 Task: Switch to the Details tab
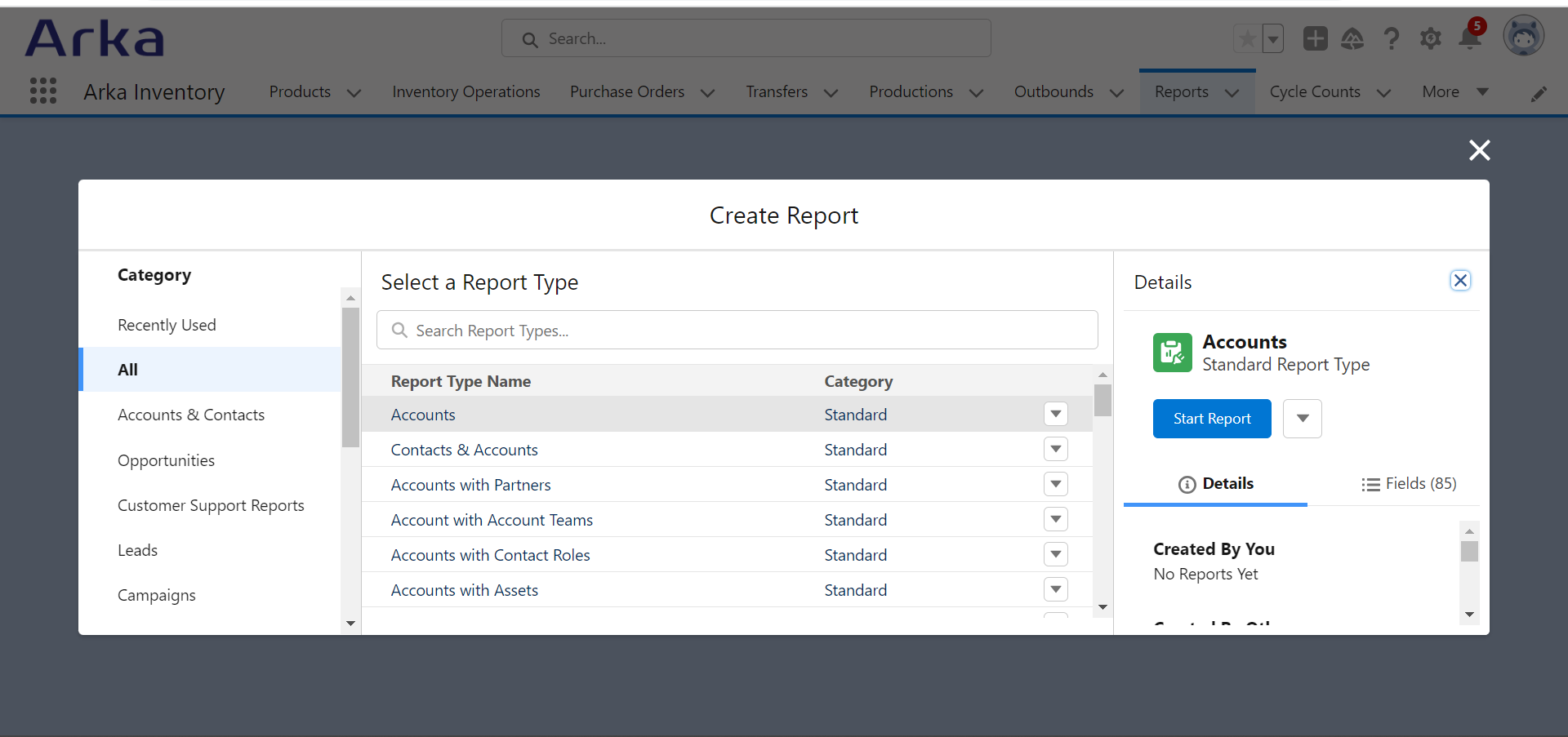tap(1215, 484)
